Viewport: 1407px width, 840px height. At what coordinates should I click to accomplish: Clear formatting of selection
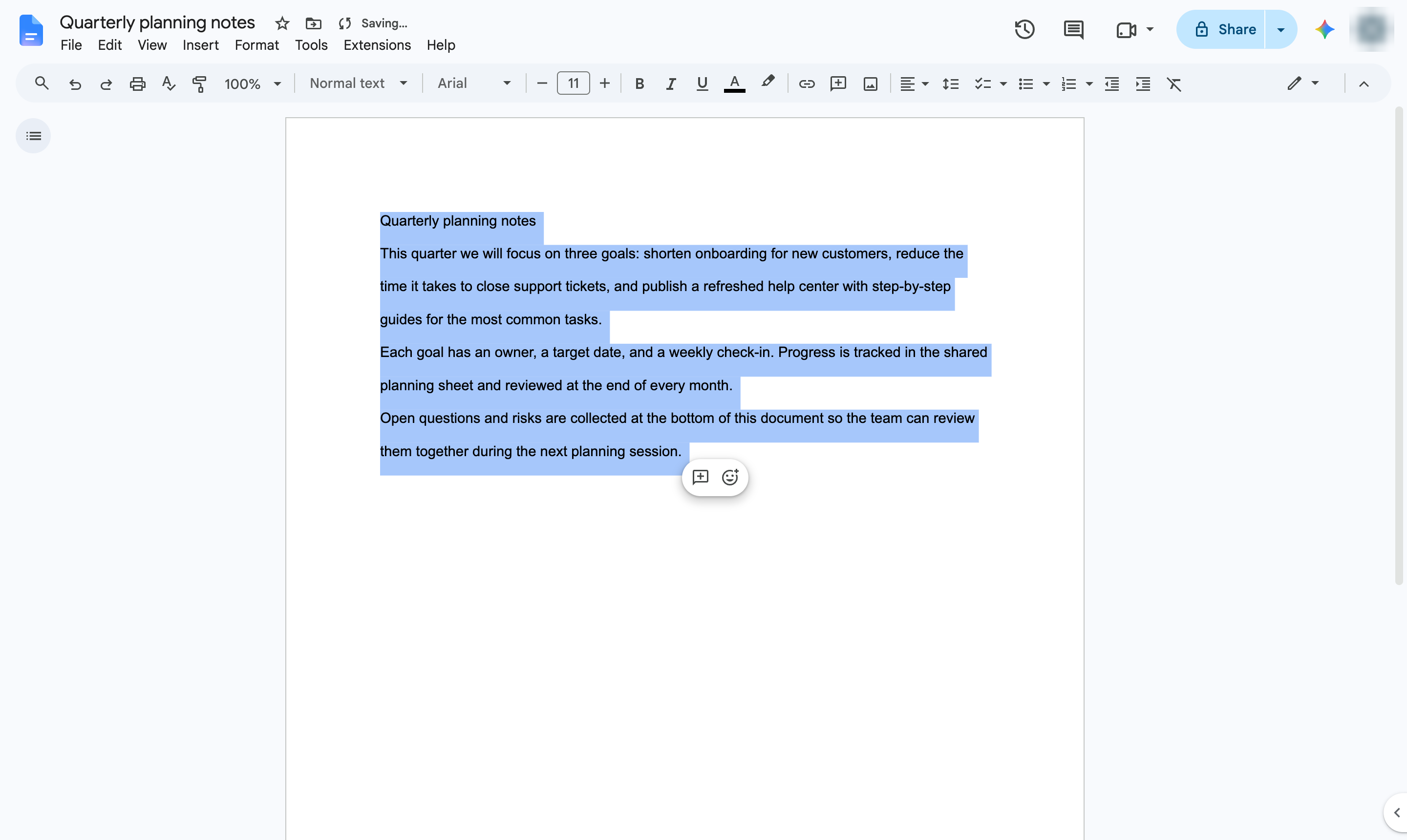pos(1174,84)
